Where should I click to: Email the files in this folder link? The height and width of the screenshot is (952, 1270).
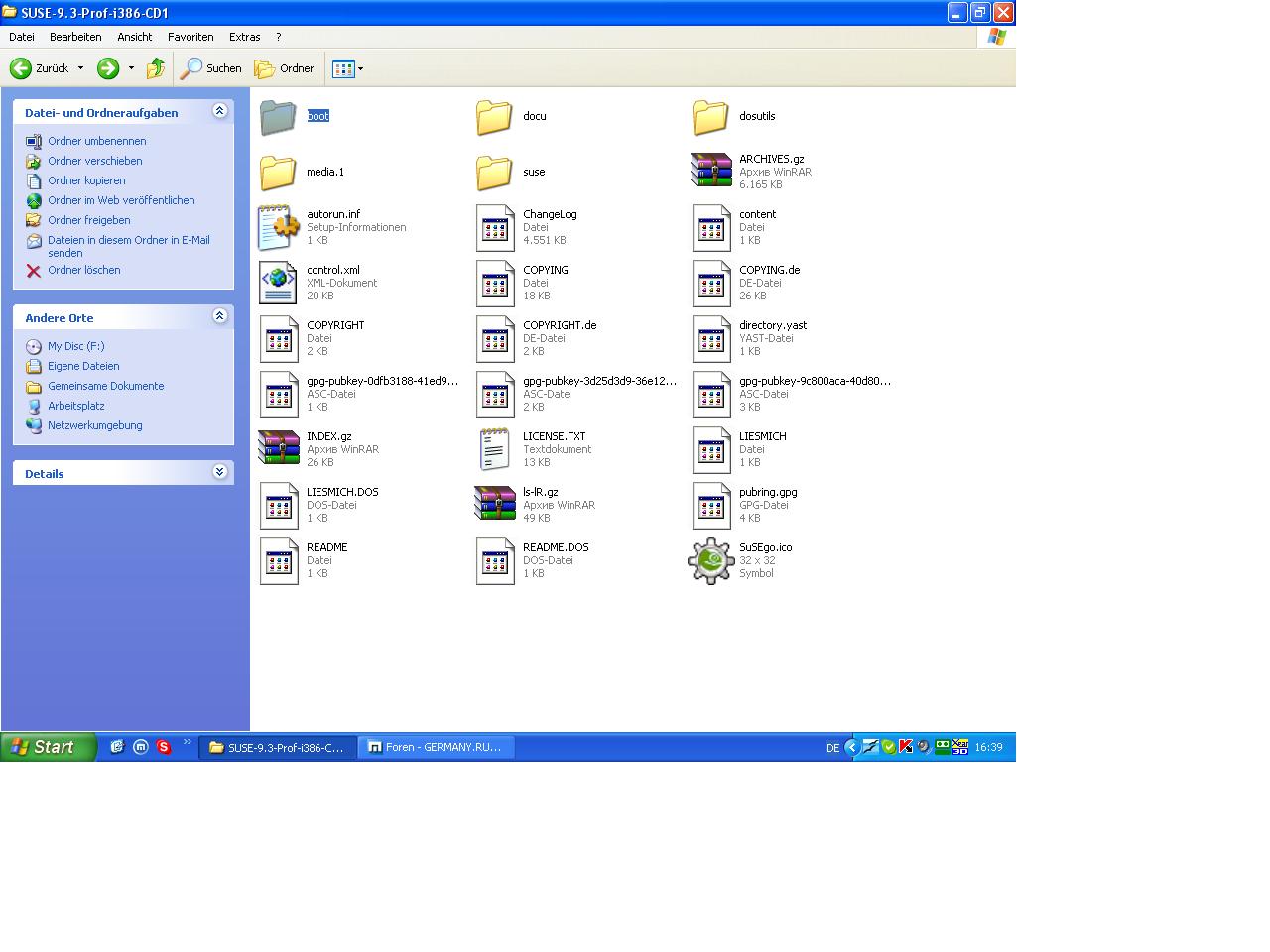pyautogui.click(x=129, y=246)
